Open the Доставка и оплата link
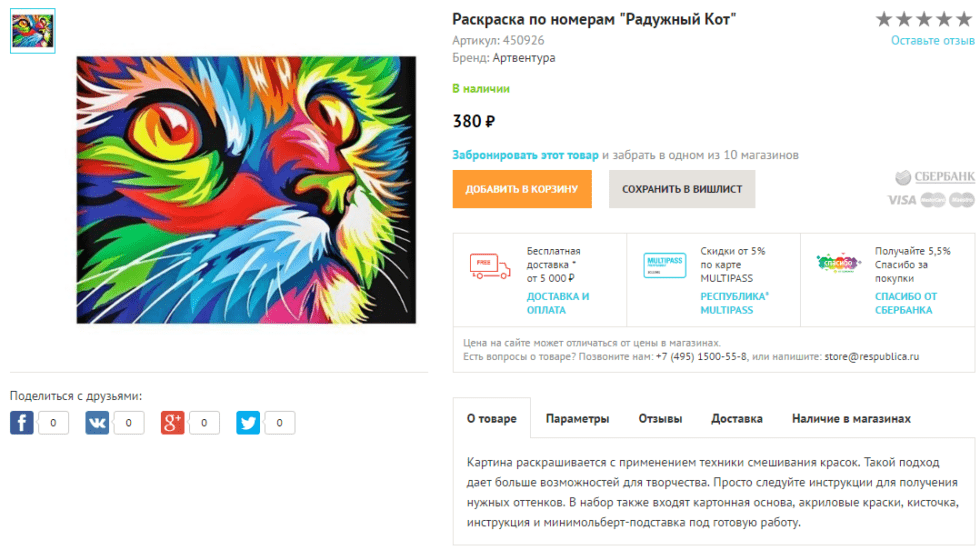The image size is (980, 550). (558, 303)
